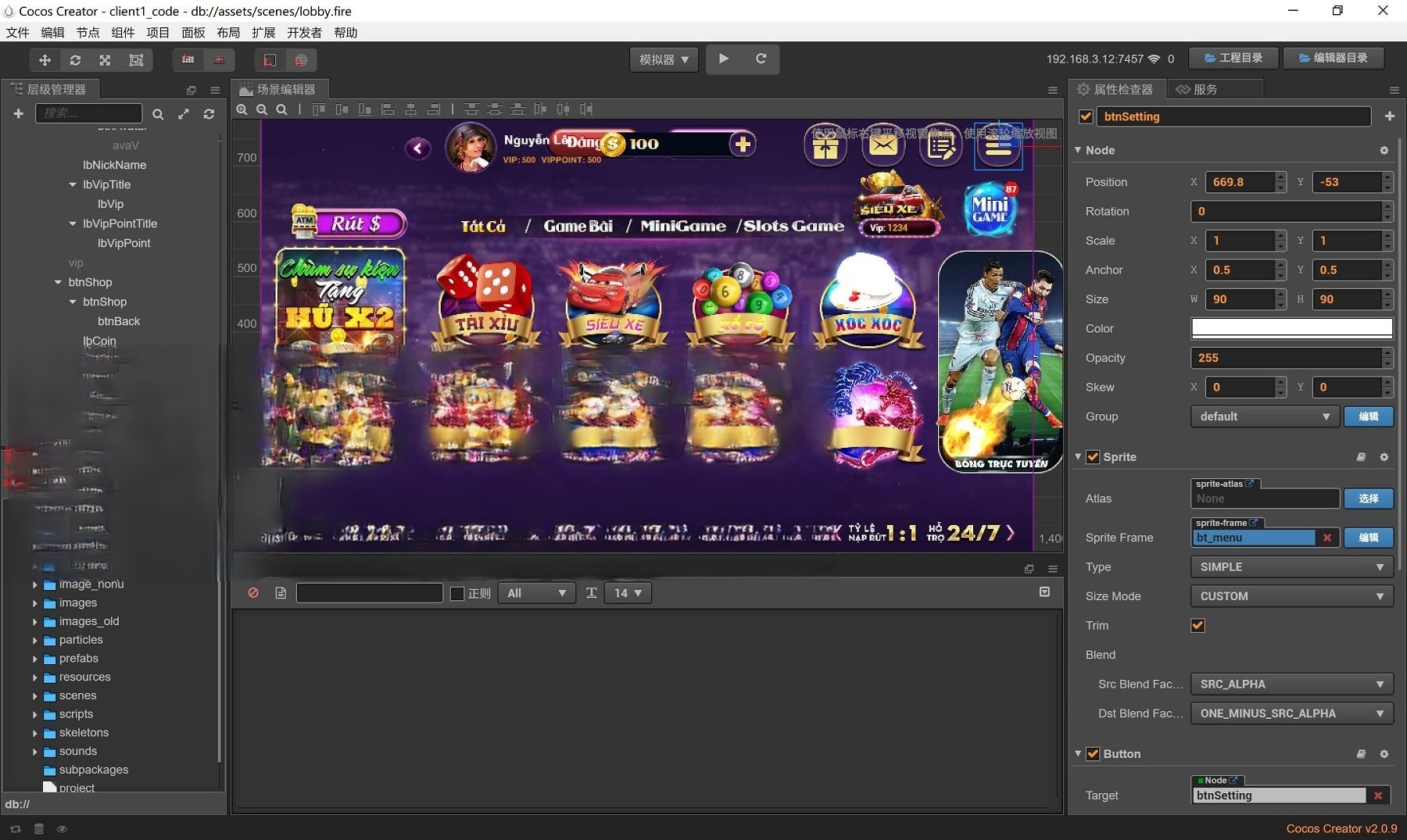Zoom out the scene editor view
Image resolution: width=1407 pixels, height=840 pixels.
[x=262, y=109]
